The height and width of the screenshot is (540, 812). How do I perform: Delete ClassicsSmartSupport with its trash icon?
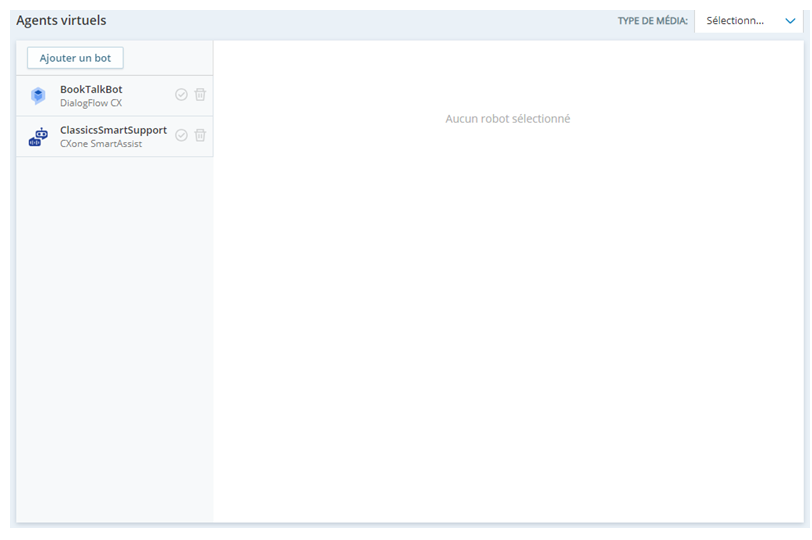(200, 135)
